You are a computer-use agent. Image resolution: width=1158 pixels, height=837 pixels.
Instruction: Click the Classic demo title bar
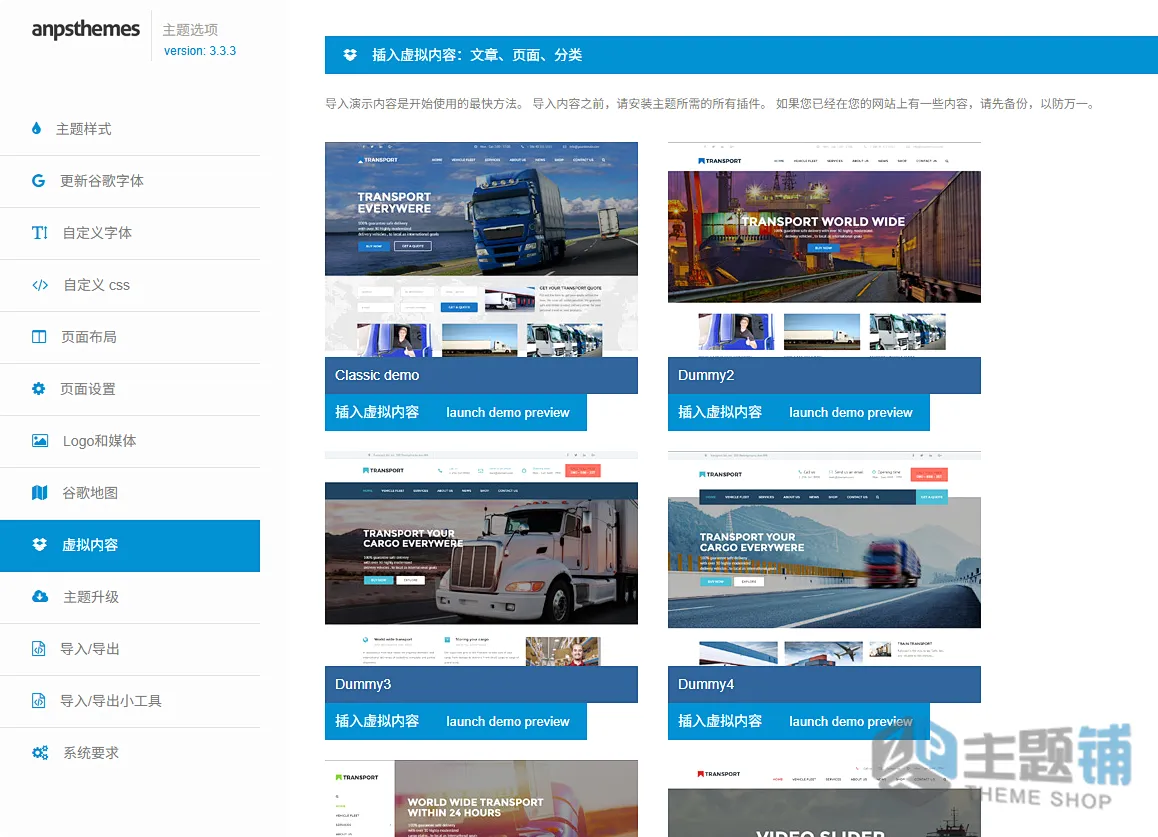(482, 375)
